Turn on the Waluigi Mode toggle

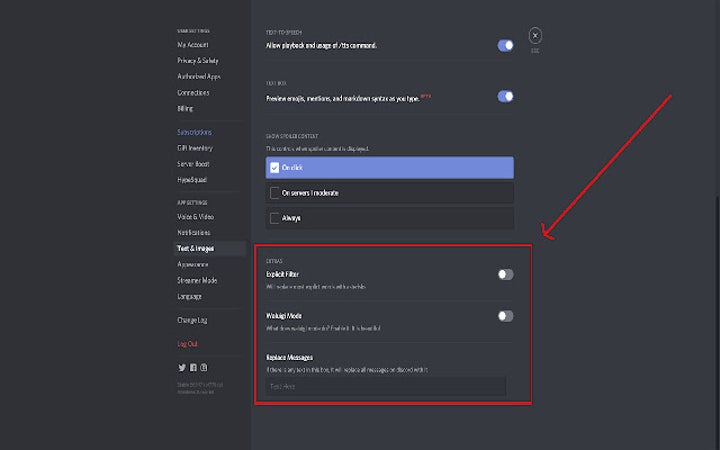click(505, 316)
